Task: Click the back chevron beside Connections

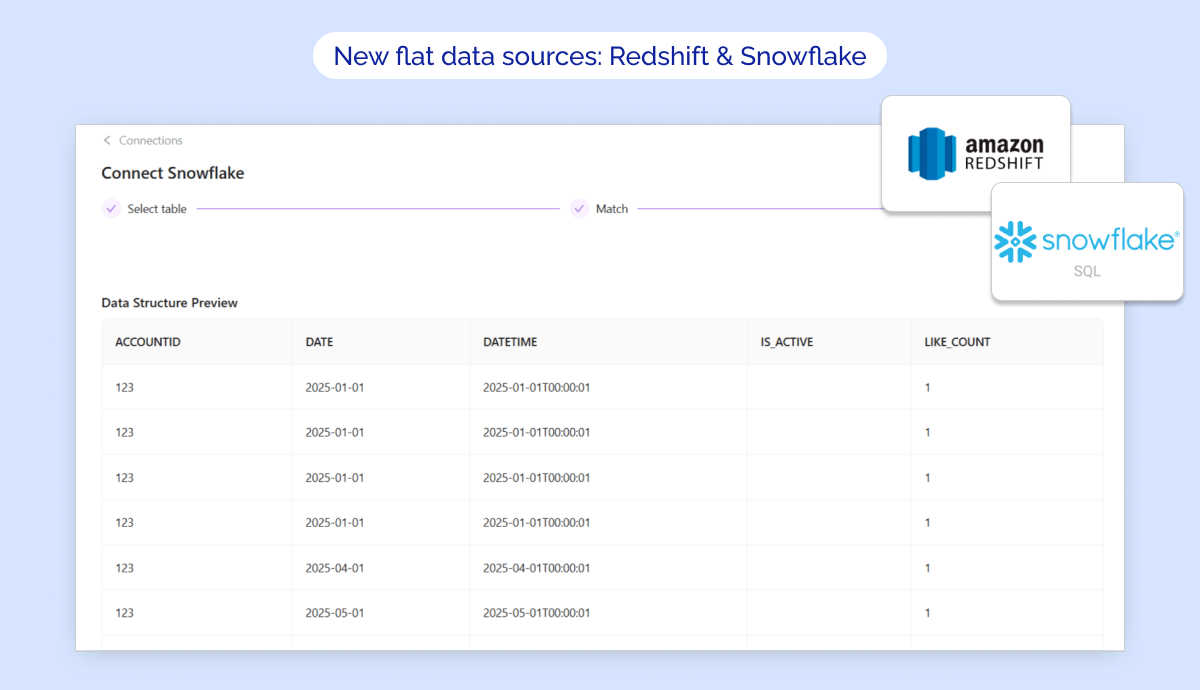Action: coord(107,141)
